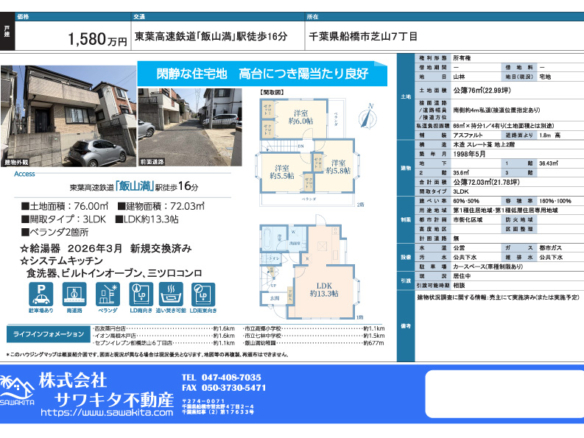The width and height of the screenshot is (584, 438).
Task: Click the 土地 section header in spec table
Action: 406,96
